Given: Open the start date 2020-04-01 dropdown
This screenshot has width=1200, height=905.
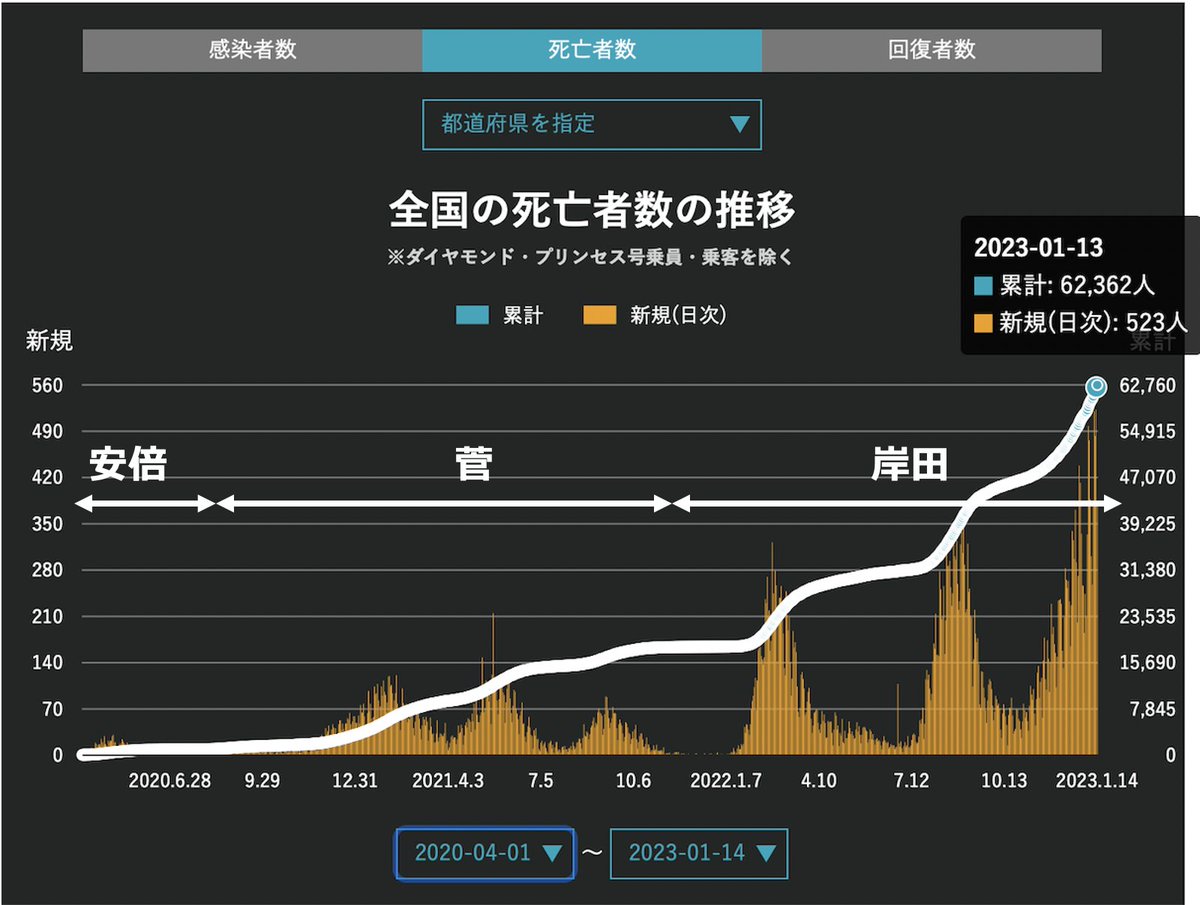Looking at the screenshot, I should tap(486, 853).
